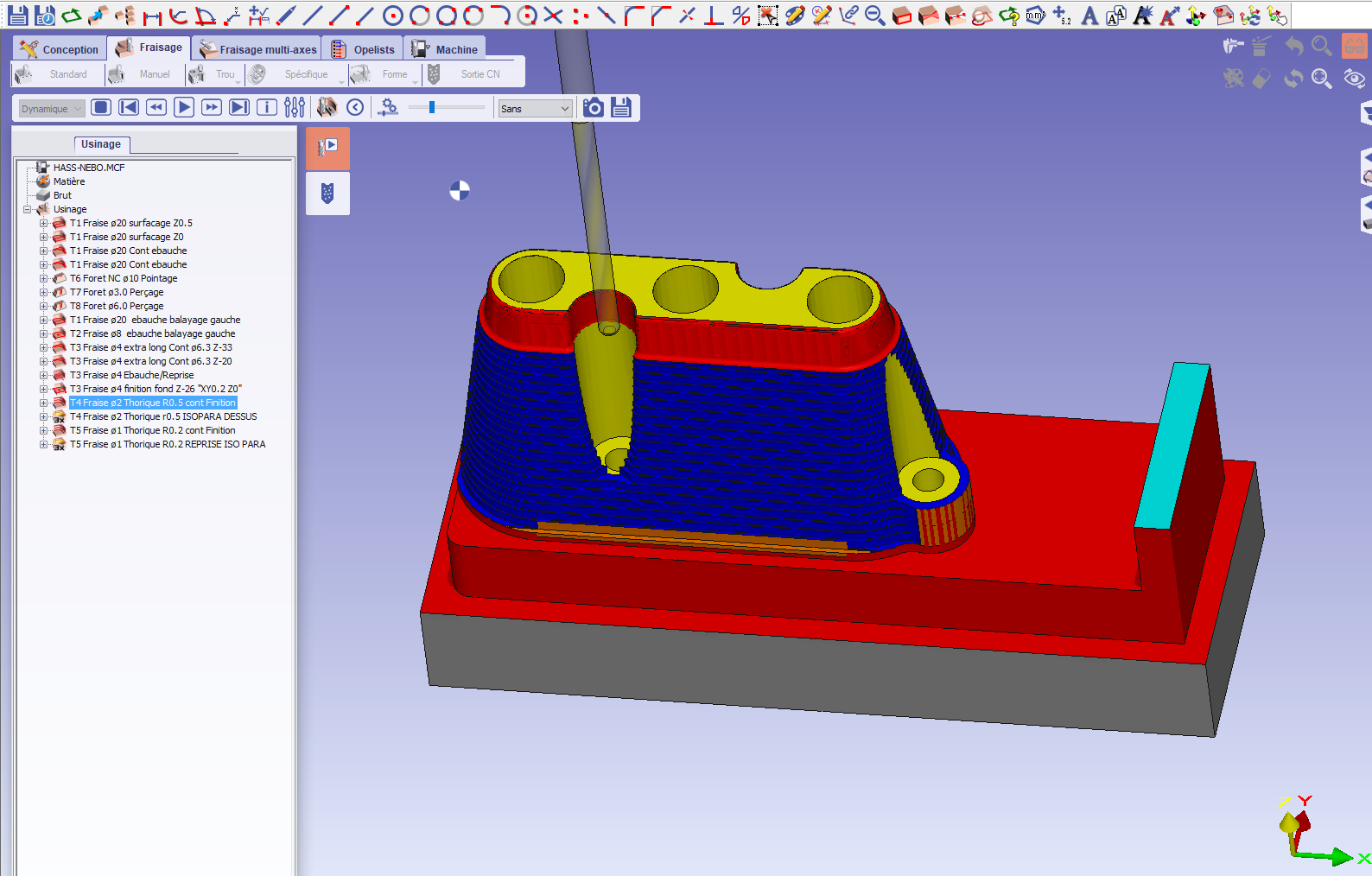Click the Sortie CN button

(x=480, y=74)
